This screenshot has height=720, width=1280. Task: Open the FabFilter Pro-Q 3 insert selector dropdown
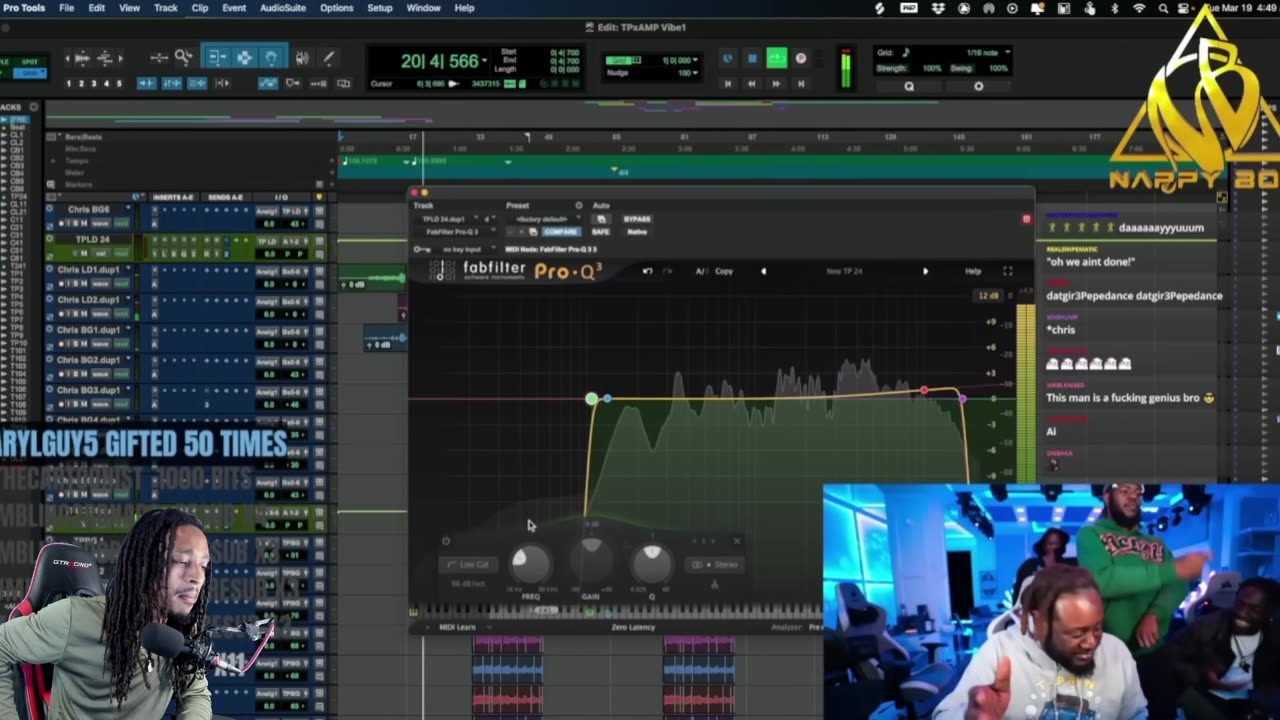coord(457,232)
